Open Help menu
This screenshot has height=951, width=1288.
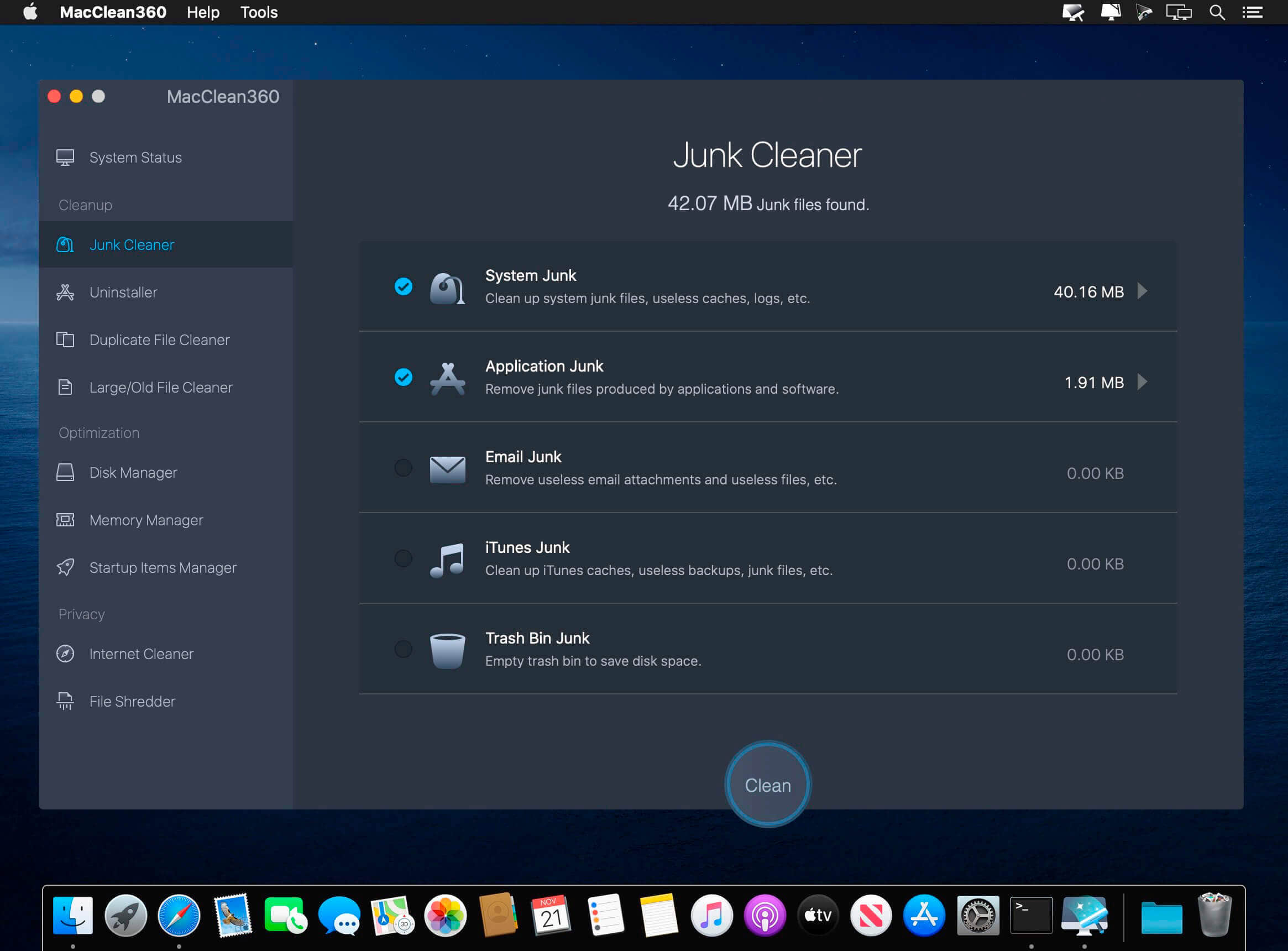coord(203,12)
